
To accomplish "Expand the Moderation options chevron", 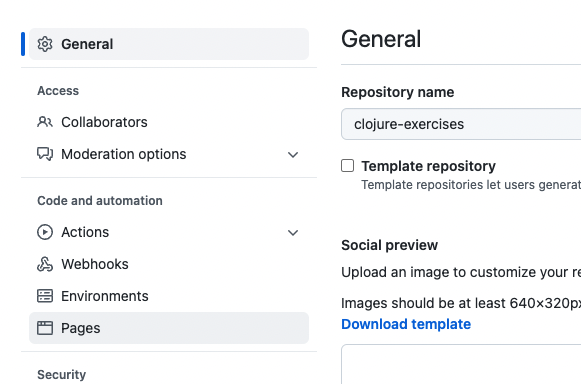I will pyautogui.click(x=293, y=155).
